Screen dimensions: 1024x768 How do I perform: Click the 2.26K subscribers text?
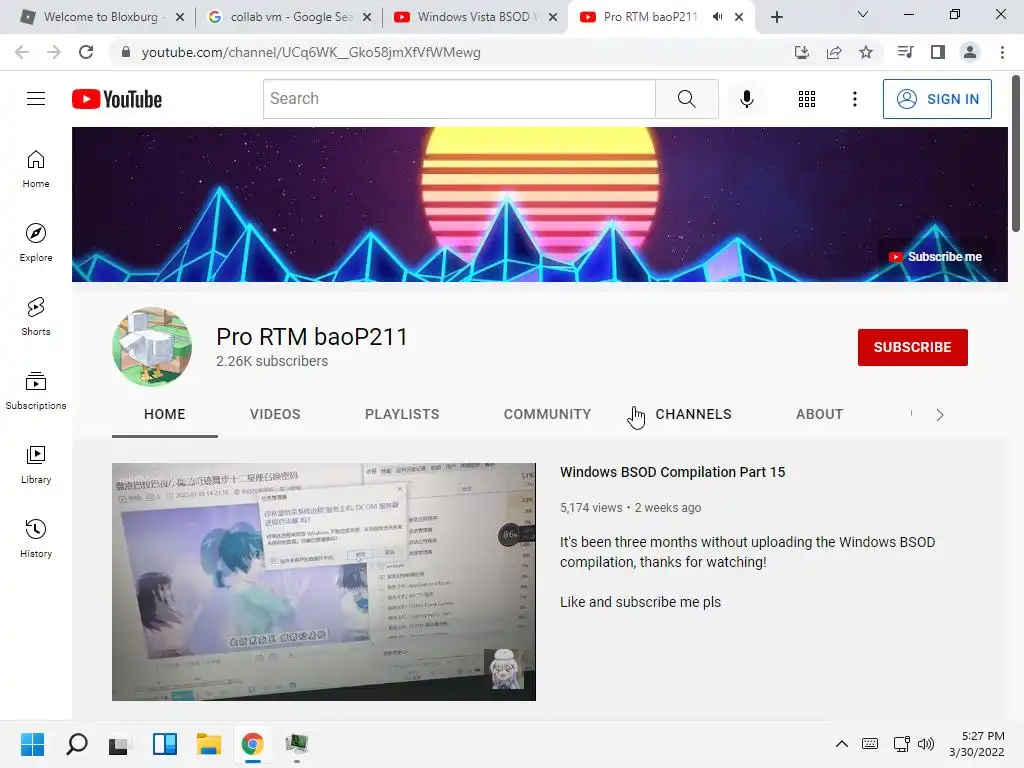click(x=272, y=361)
